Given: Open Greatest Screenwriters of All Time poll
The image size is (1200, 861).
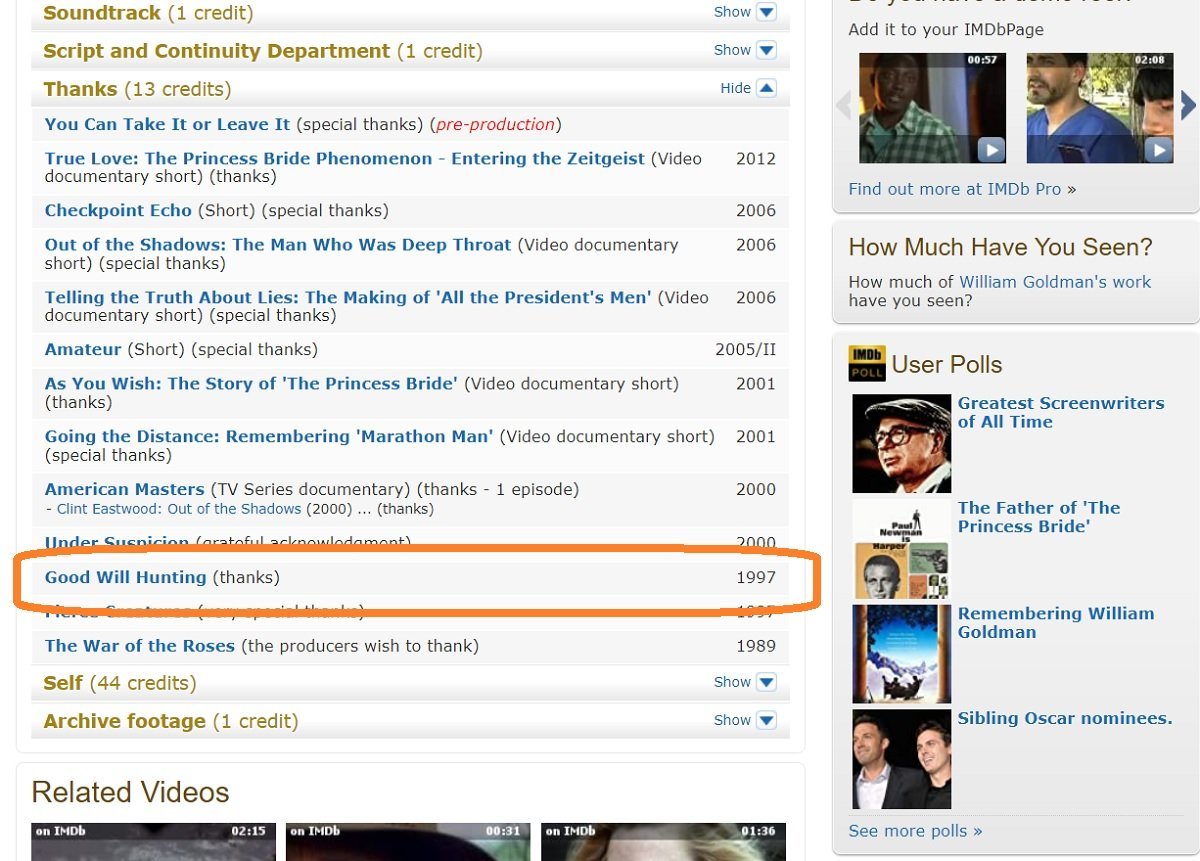Looking at the screenshot, I should point(1061,412).
